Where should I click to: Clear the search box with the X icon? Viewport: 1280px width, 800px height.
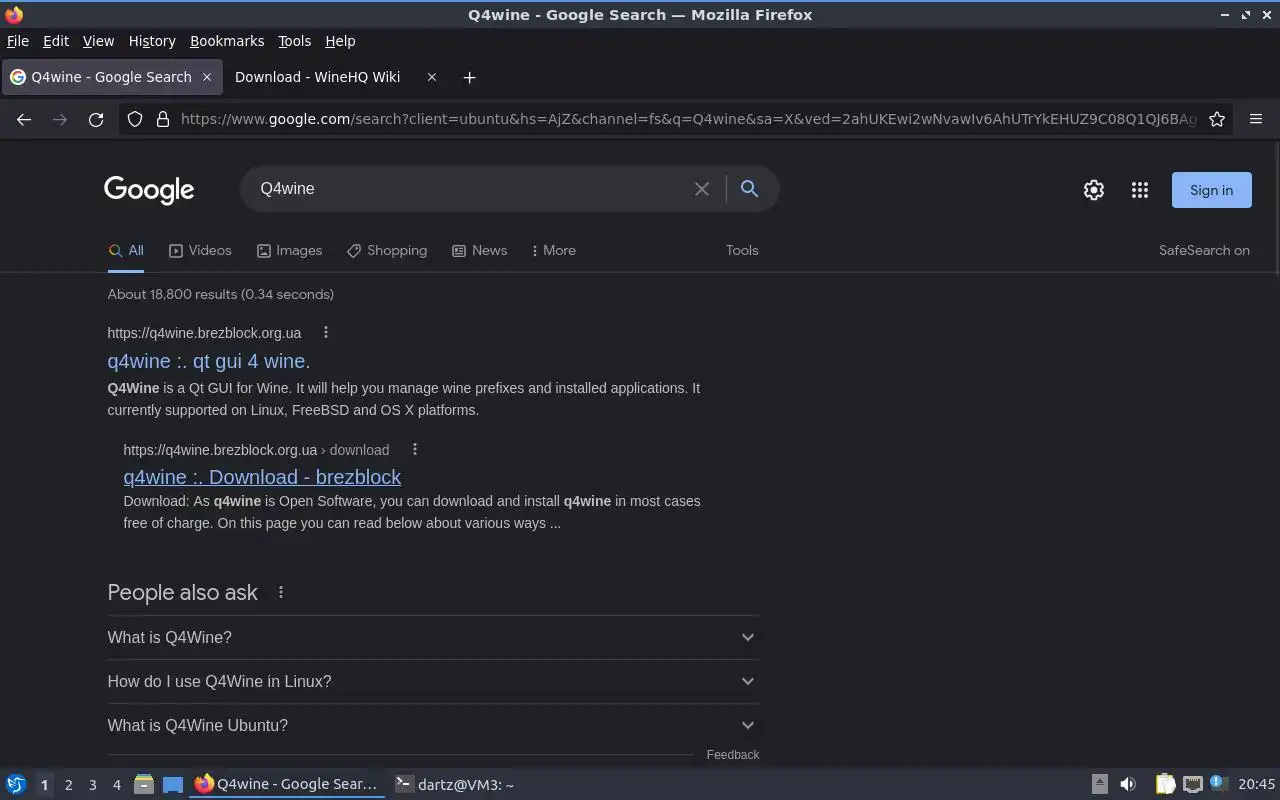702,189
